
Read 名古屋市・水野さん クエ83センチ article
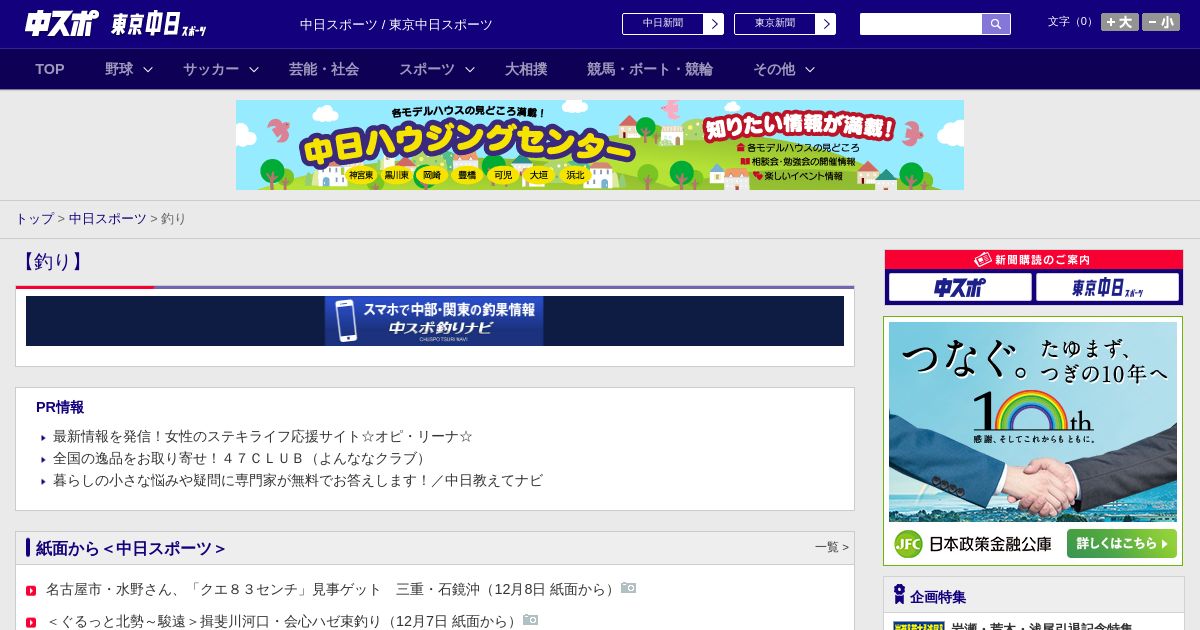point(332,590)
